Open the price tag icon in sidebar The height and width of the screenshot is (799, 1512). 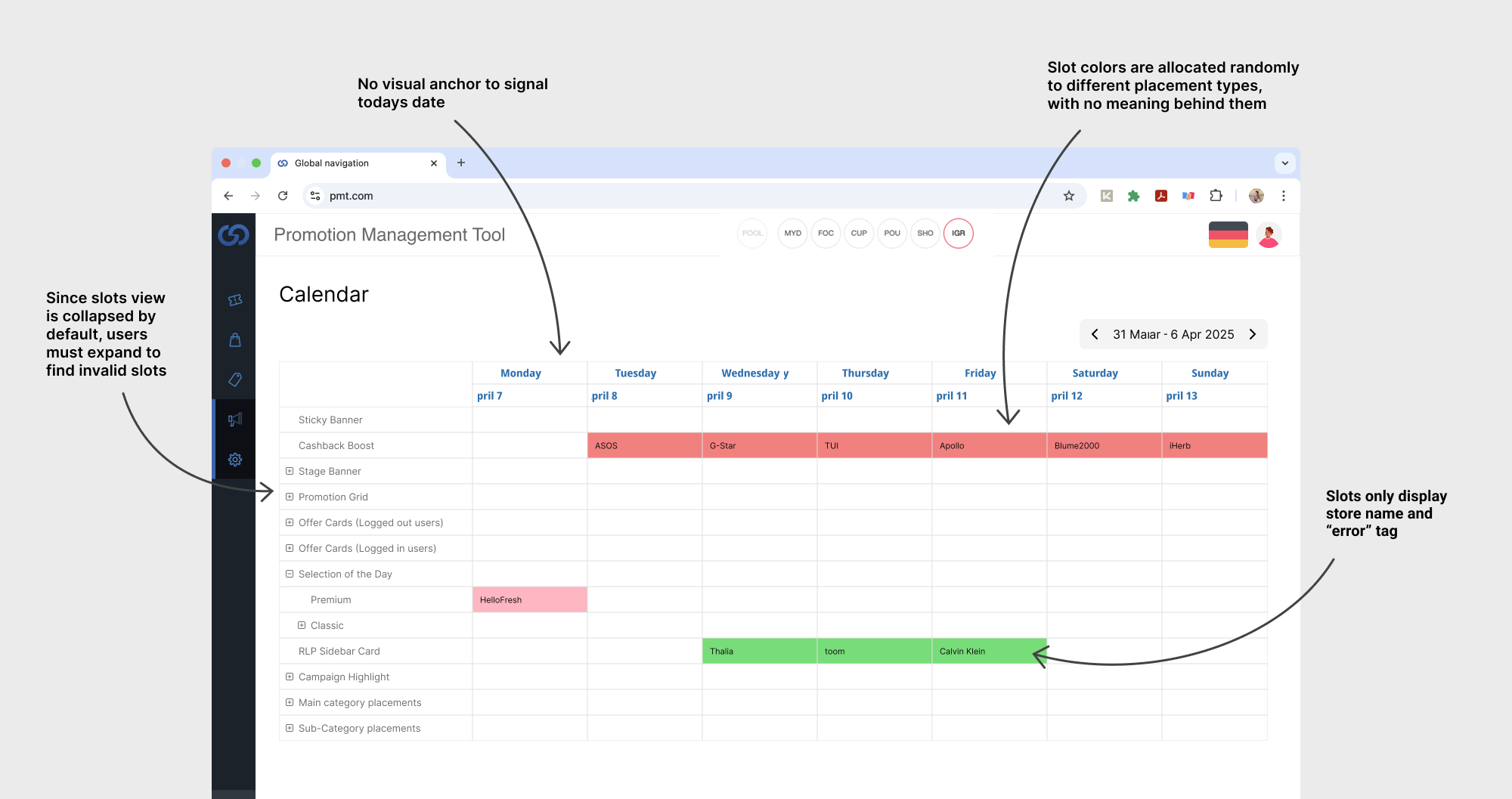point(235,379)
